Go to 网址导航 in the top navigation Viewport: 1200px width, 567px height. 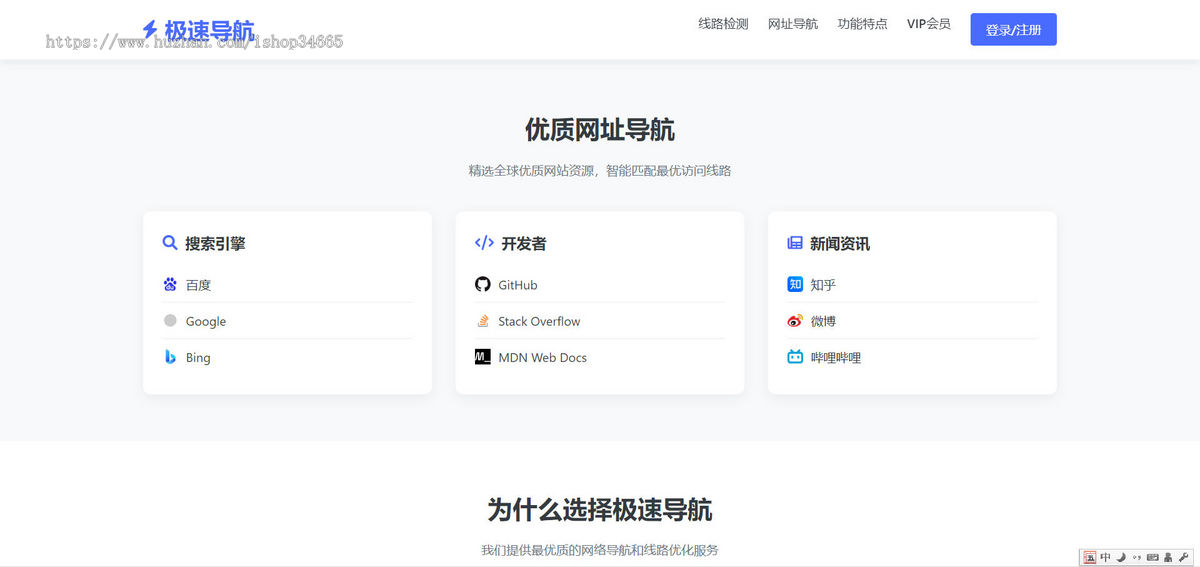793,24
